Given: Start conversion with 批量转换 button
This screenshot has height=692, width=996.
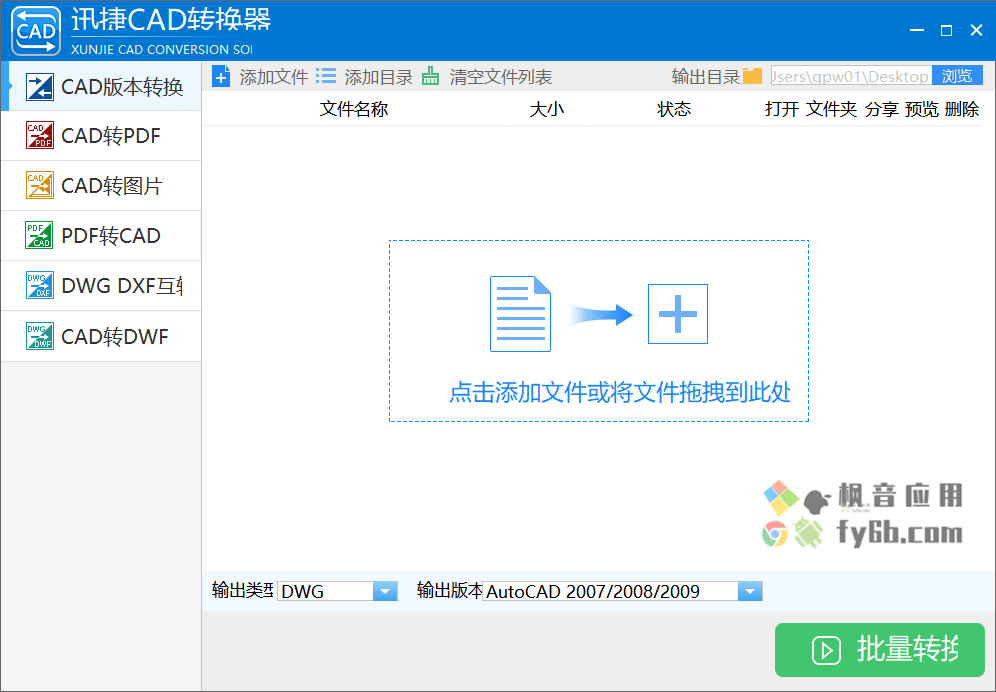Looking at the screenshot, I should tap(880, 650).
